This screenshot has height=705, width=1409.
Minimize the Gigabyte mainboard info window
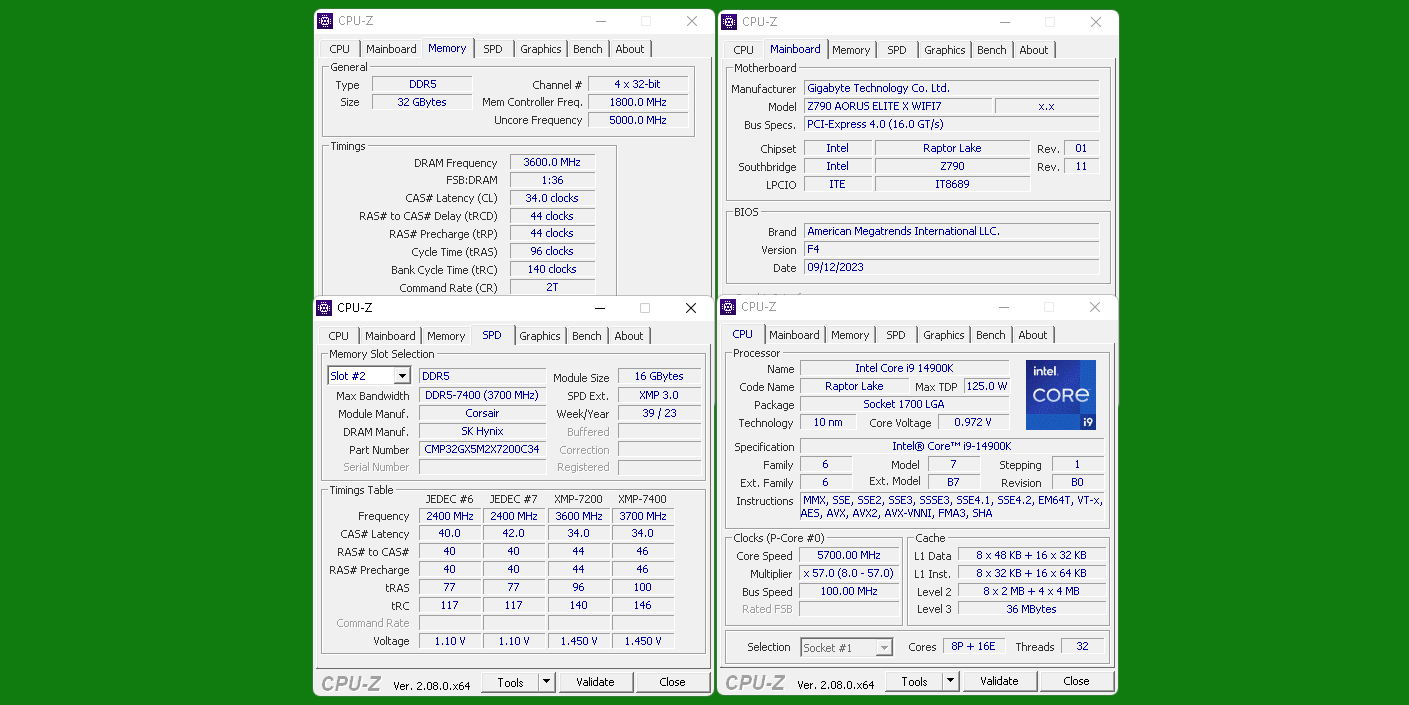point(1004,22)
